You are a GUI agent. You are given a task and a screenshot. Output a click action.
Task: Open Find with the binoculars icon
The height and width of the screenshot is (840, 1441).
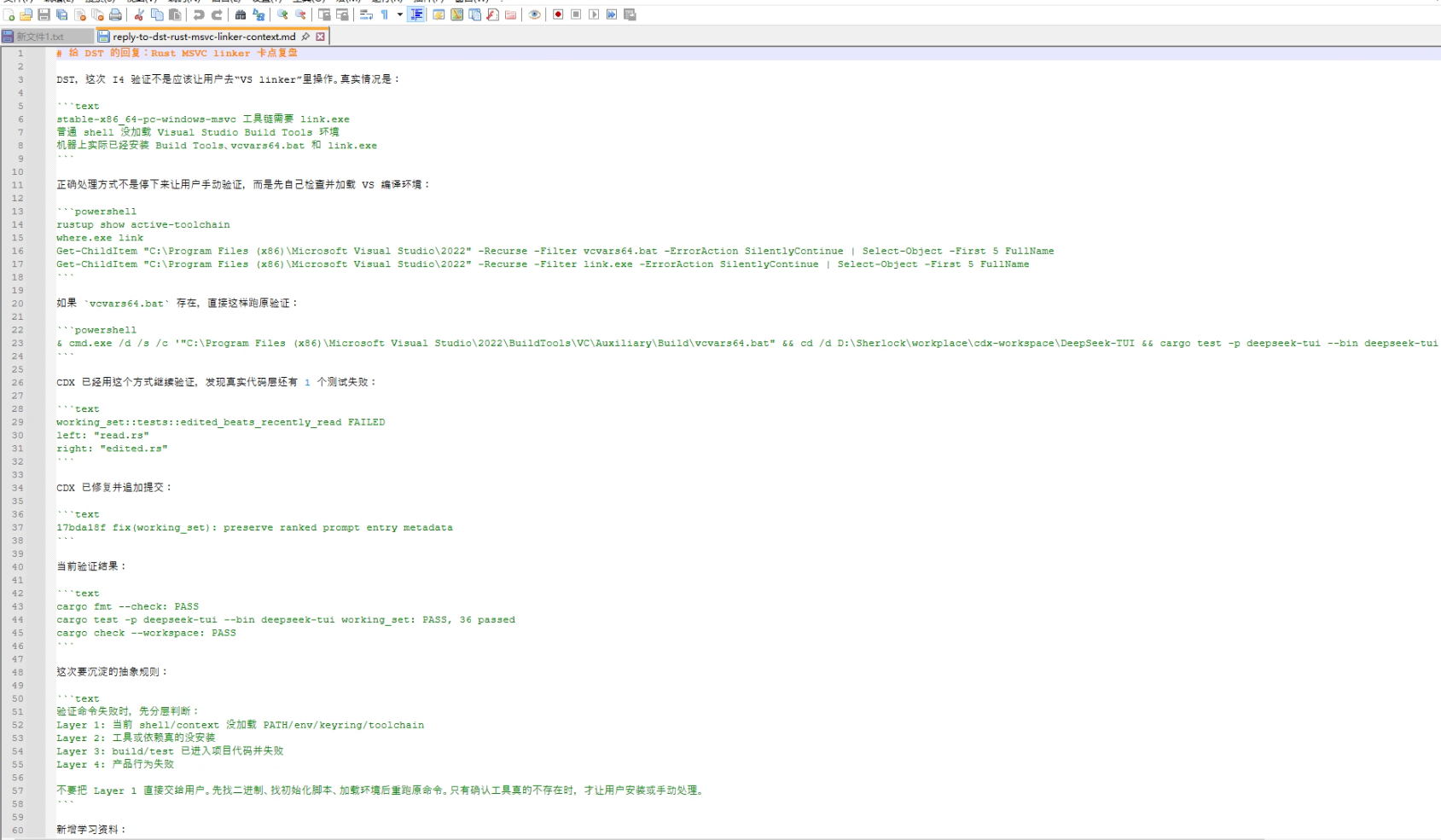(x=241, y=14)
